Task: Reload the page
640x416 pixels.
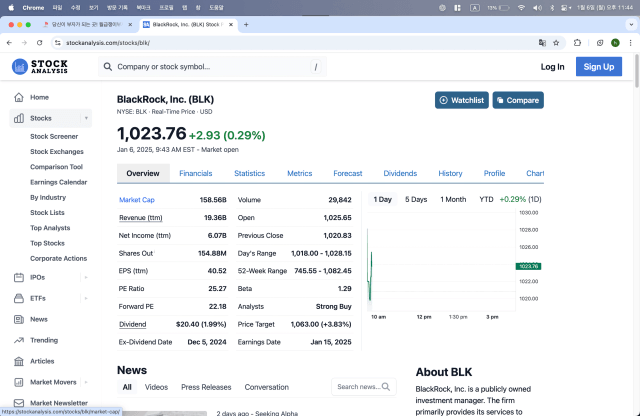Action: point(39,42)
